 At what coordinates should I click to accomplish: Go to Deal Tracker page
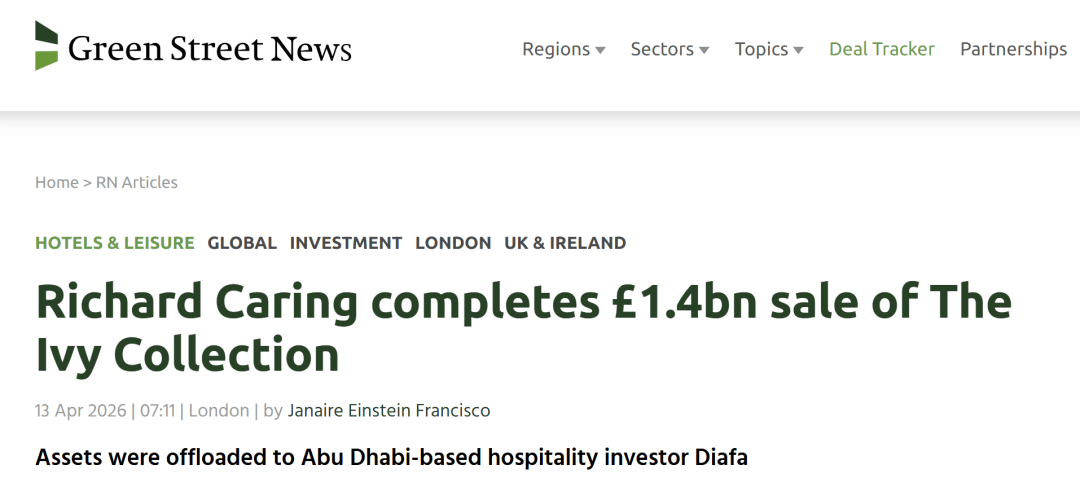pyautogui.click(x=881, y=49)
